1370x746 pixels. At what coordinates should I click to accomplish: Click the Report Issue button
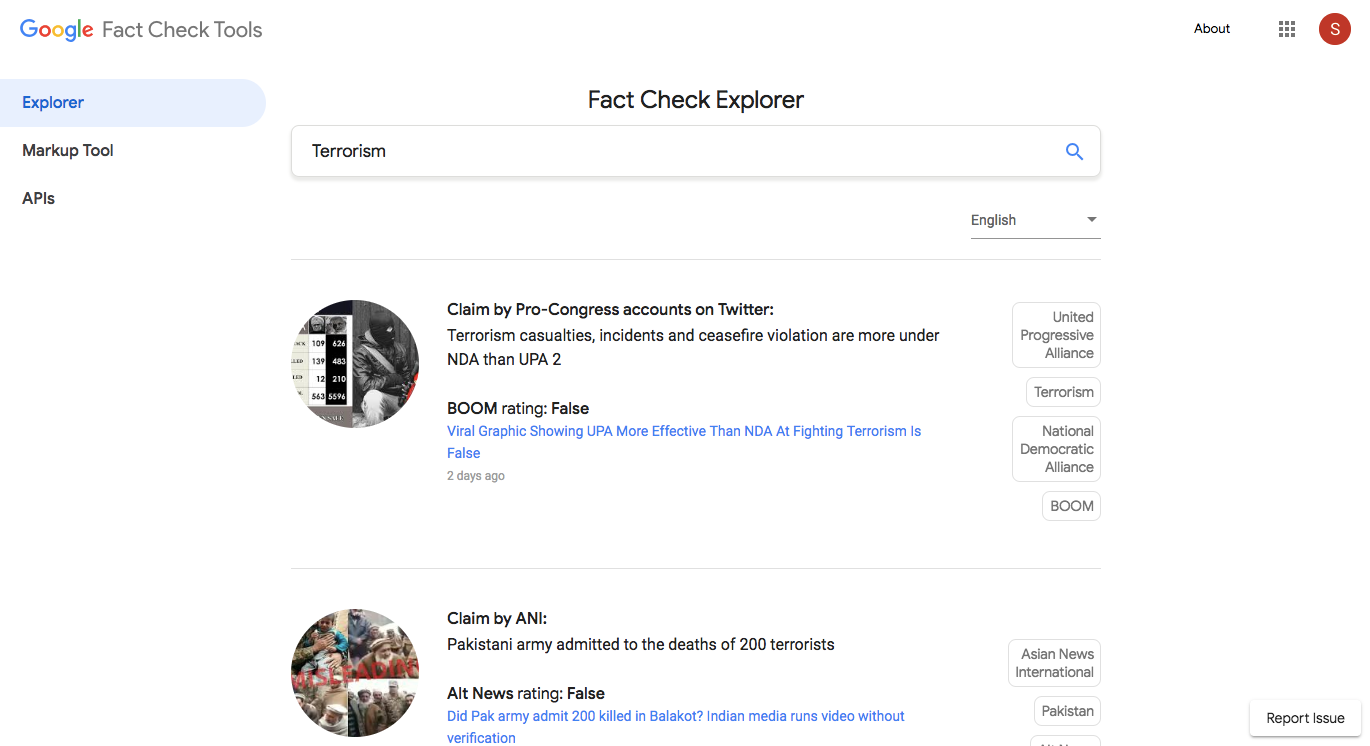click(x=1305, y=718)
